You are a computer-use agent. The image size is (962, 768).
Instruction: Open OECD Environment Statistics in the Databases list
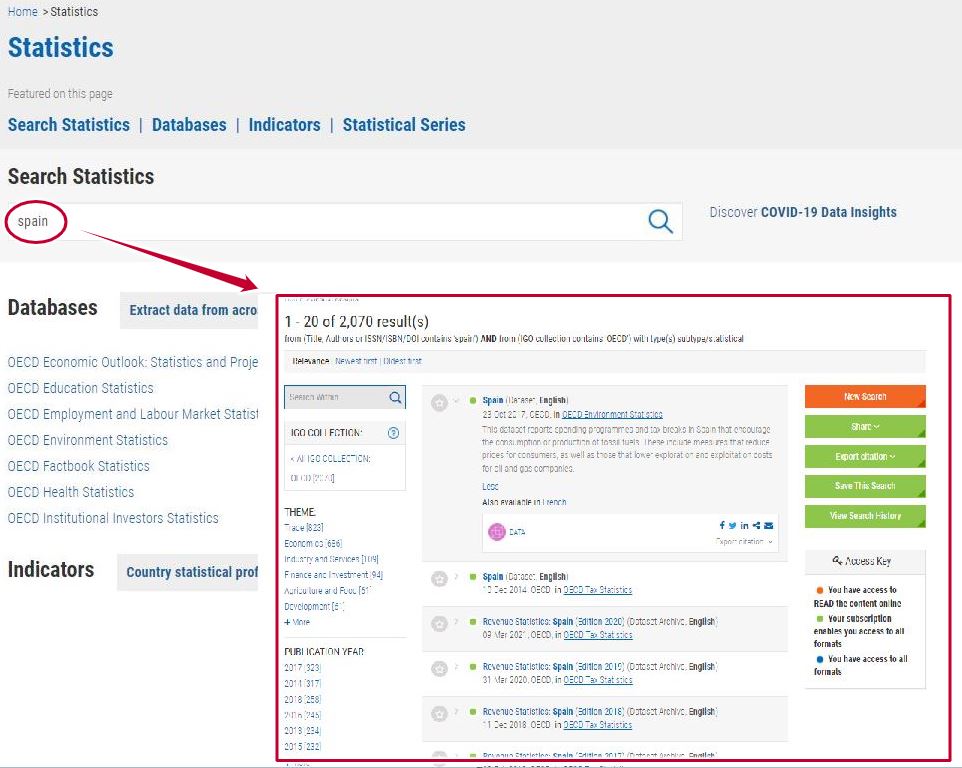88,440
